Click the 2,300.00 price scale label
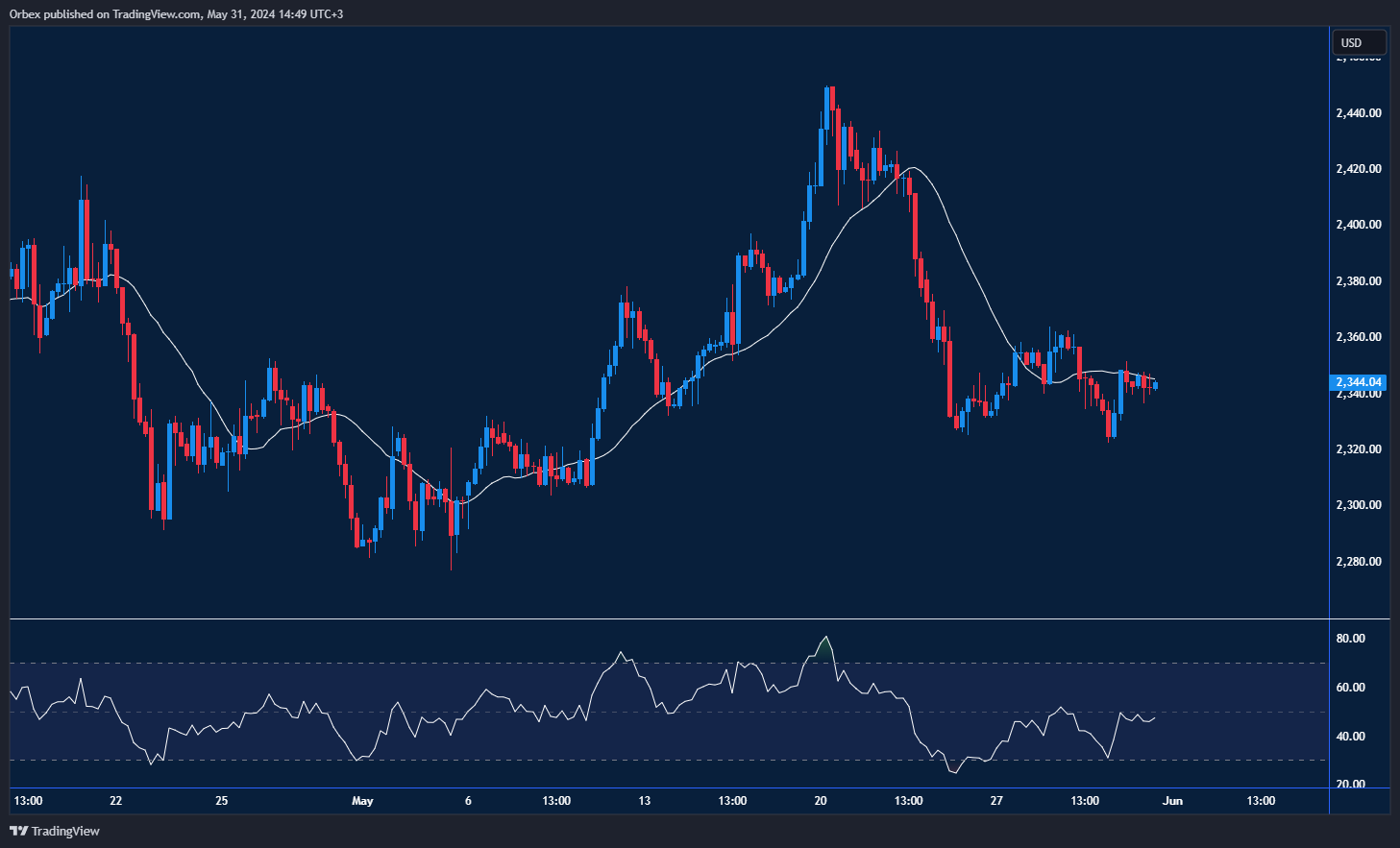Screen dimensions: 1400x848 coord(1358,505)
